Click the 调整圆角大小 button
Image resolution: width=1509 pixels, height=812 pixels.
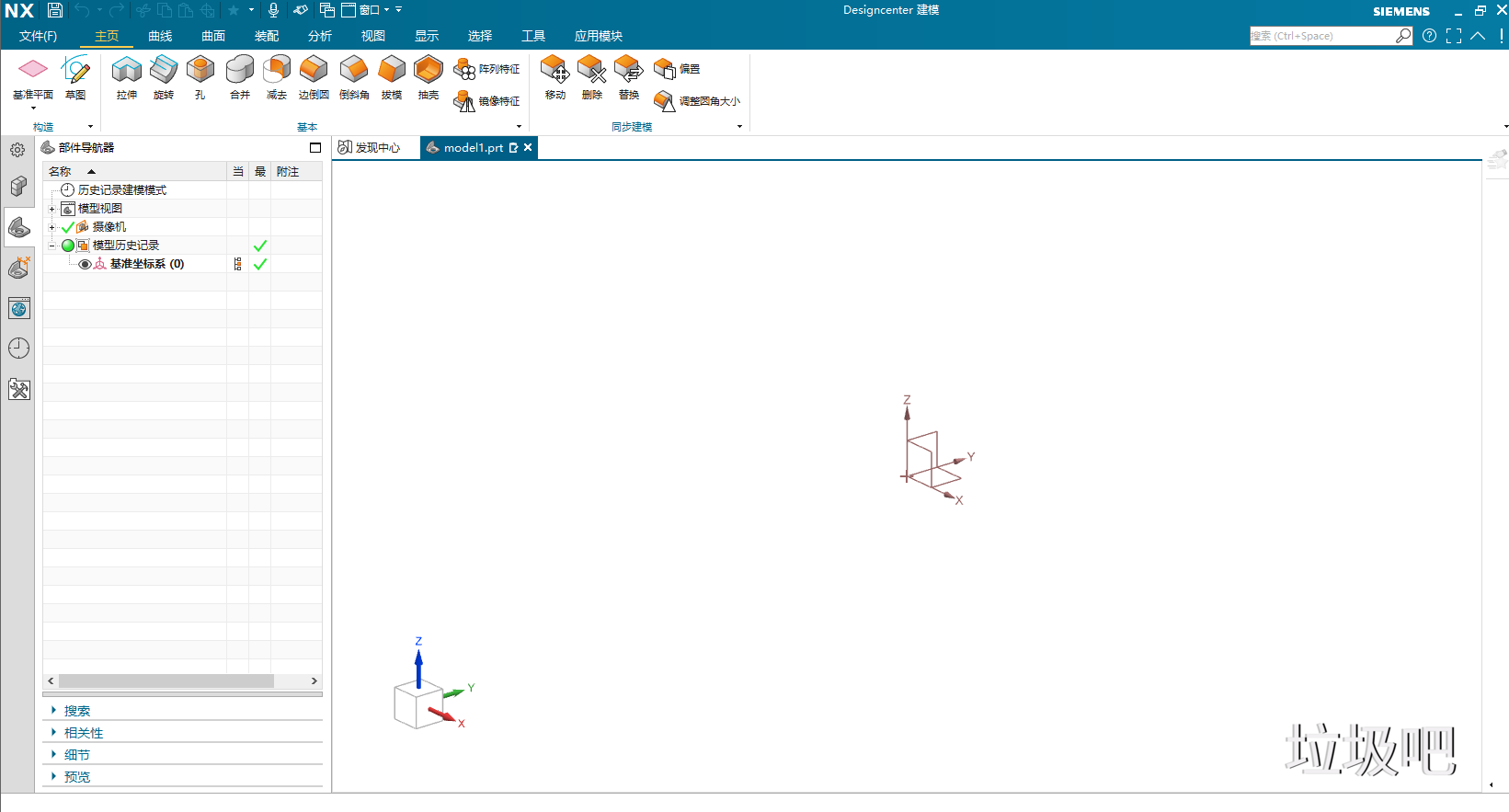click(x=697, y=101)
